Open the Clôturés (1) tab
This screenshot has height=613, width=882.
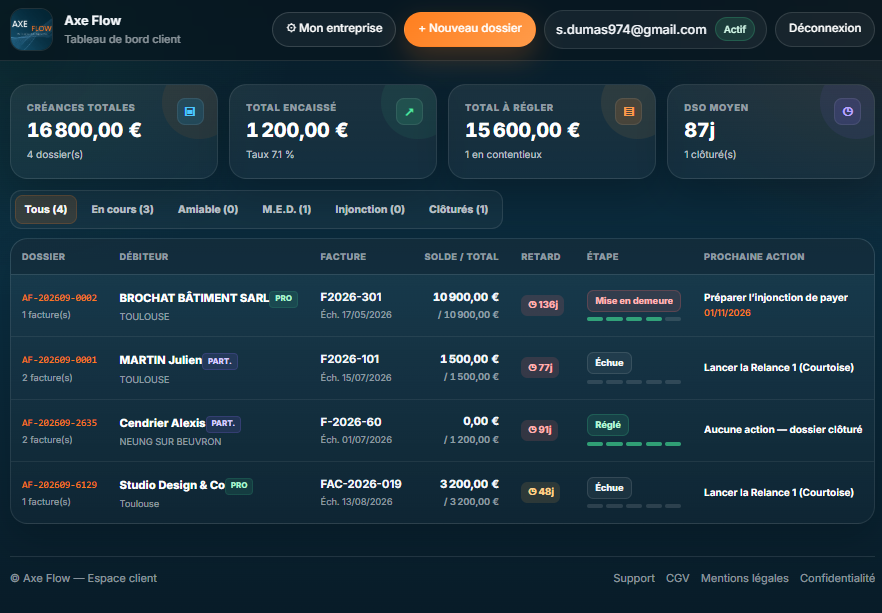pyautogui.click(x=458, y=209)
